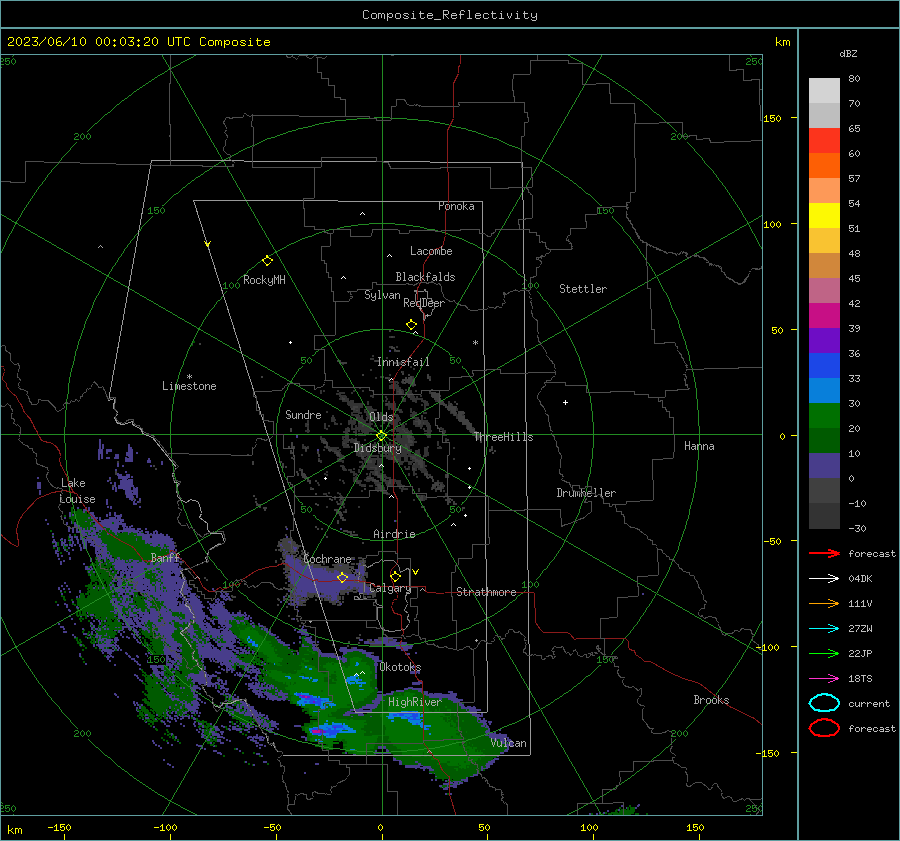Screen dimensions: 900x841
Task: Click the Ponoka city label
Action: tap(456, 206)
